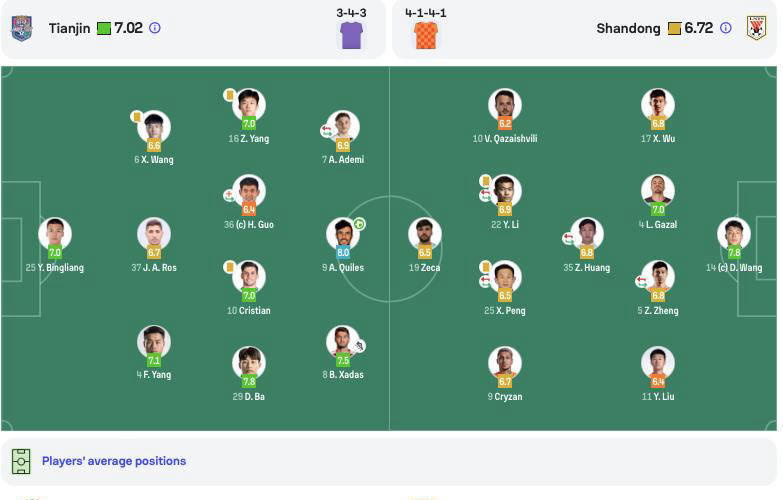
Task: Select the yellow Shandong rating color box
Action: (x=675, y=28)
